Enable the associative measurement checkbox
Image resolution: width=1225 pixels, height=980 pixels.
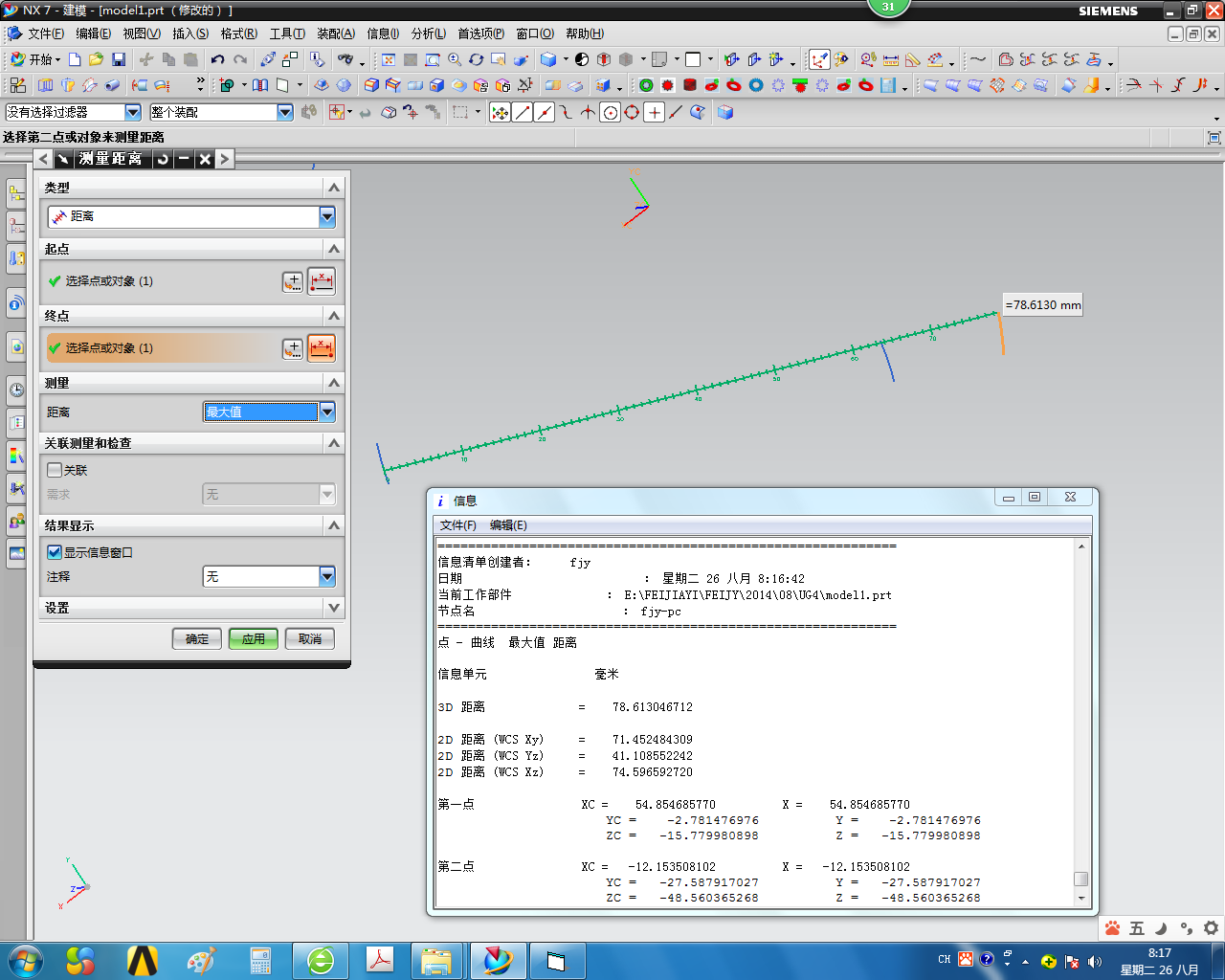(55, 470)
